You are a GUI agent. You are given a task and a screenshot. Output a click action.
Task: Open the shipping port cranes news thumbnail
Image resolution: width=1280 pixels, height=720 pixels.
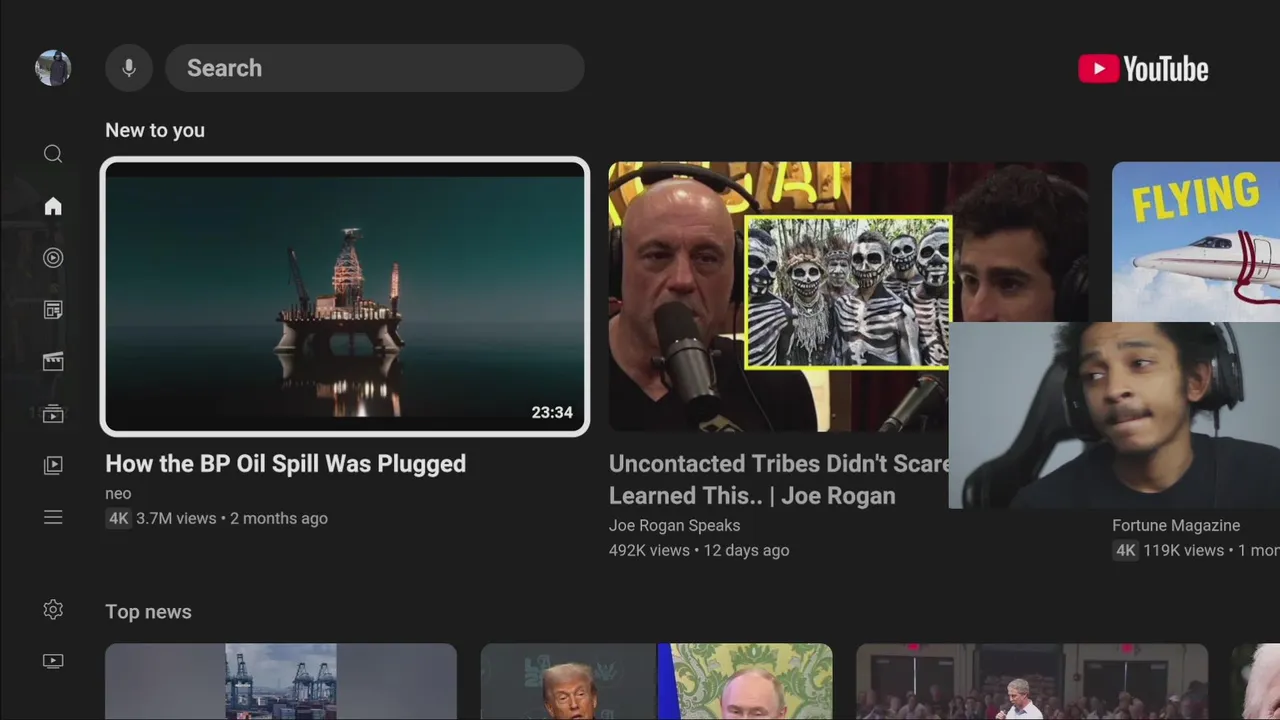click(281, 682)
